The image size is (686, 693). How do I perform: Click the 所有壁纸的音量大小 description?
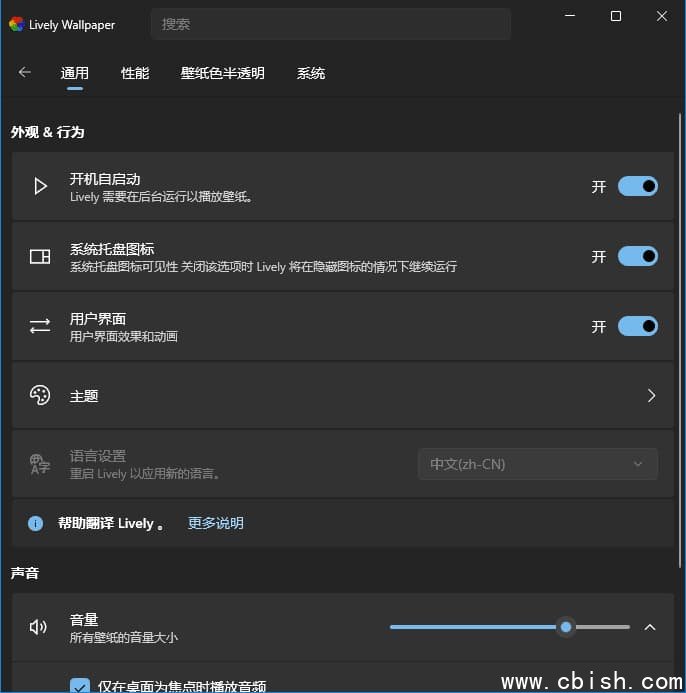coord(124,638)
